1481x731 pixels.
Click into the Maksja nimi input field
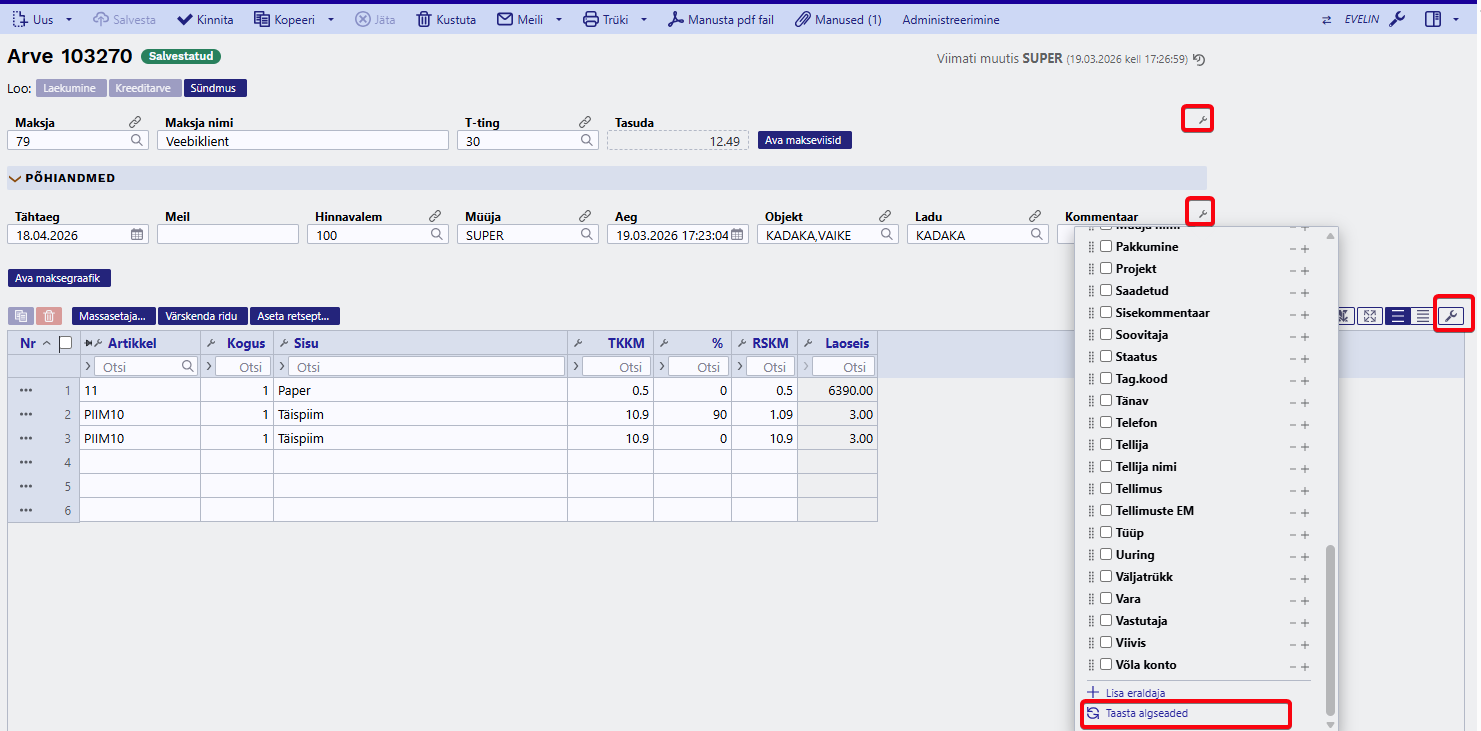pyautogui.click(x=303, y=141)
